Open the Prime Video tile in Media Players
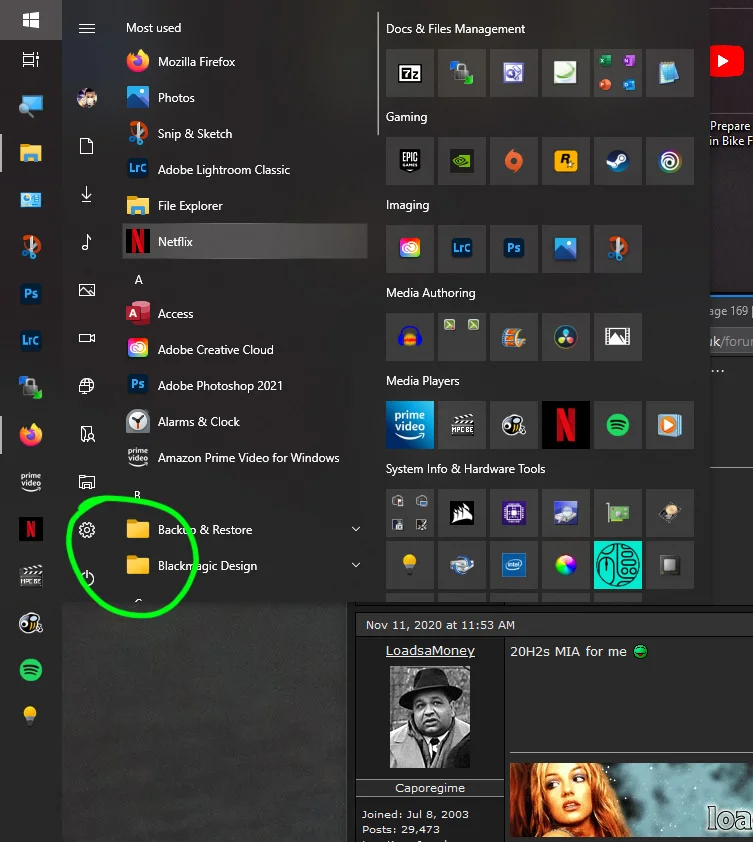The height and width of the screenshot is (842, 753). (410, 425)
